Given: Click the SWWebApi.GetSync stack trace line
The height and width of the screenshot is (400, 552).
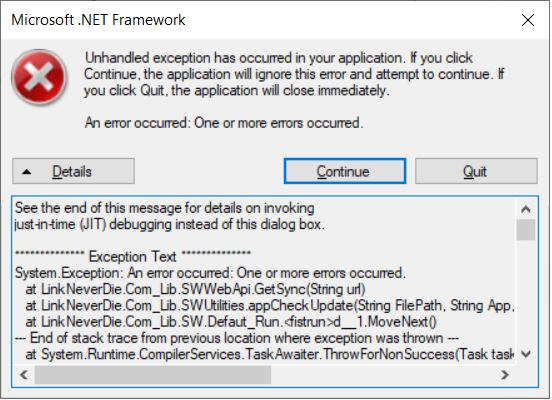Looking at the screenshot, I should [x=195, y=289].
